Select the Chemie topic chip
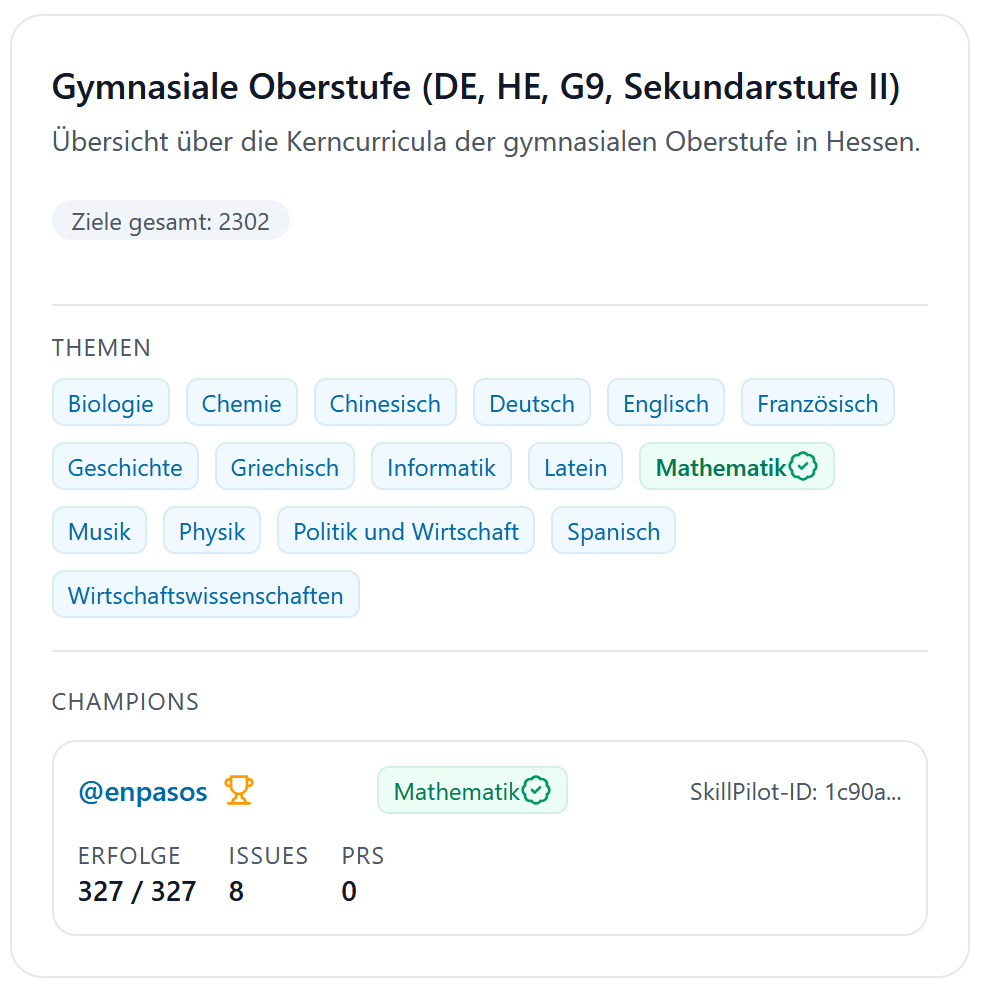 241,402
